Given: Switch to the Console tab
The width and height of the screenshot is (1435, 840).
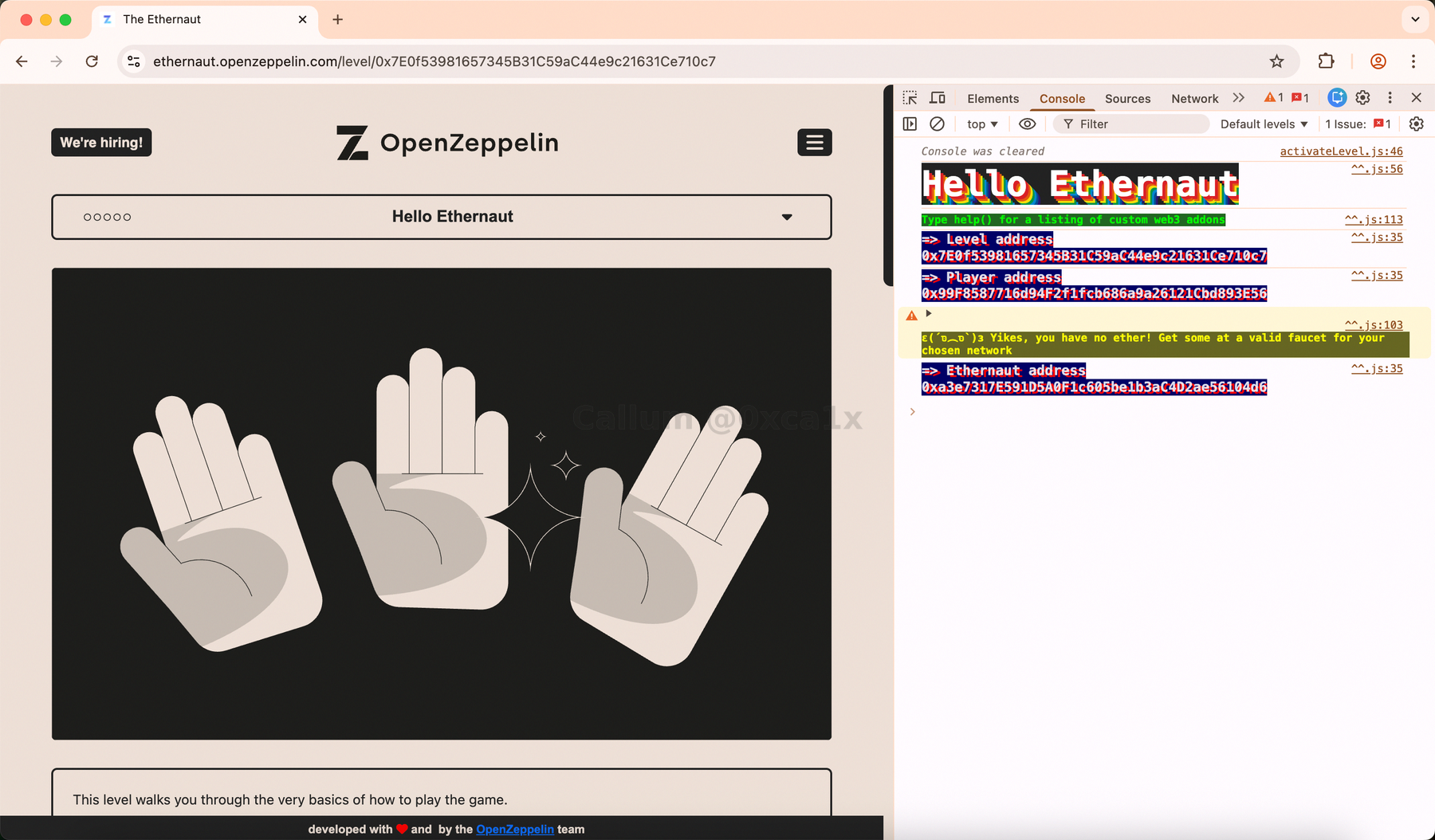Looking at the screenshot, I should point(1062,99).
